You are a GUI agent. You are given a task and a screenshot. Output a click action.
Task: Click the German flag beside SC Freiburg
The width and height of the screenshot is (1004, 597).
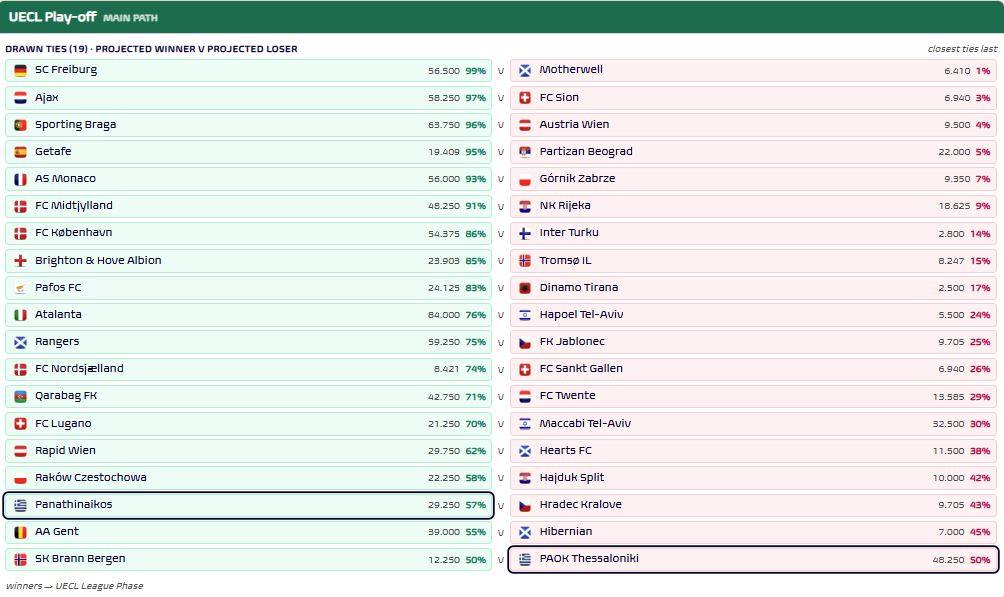pyautogui.click(x=20, y=70)
